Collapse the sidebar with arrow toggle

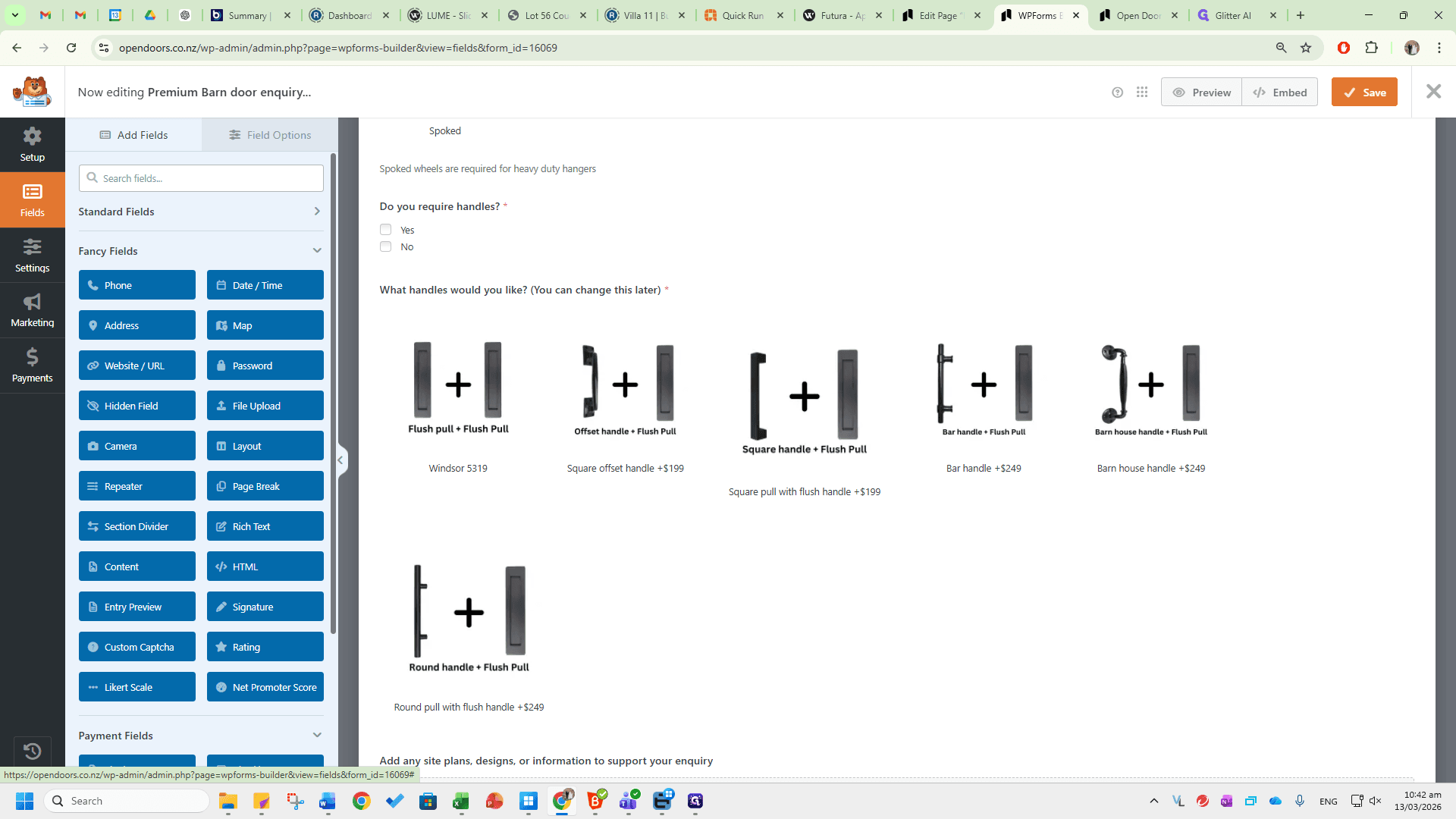(340, 460)
